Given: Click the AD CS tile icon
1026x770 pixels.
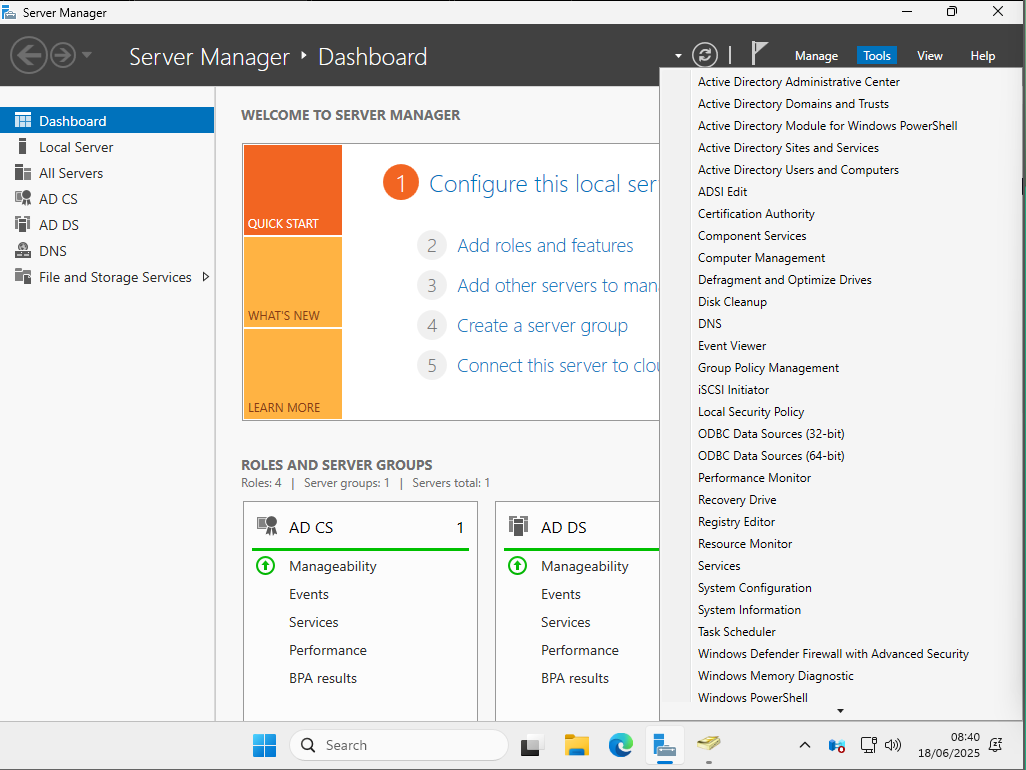Looking at the screenshot, I should [x=267, y=526].
